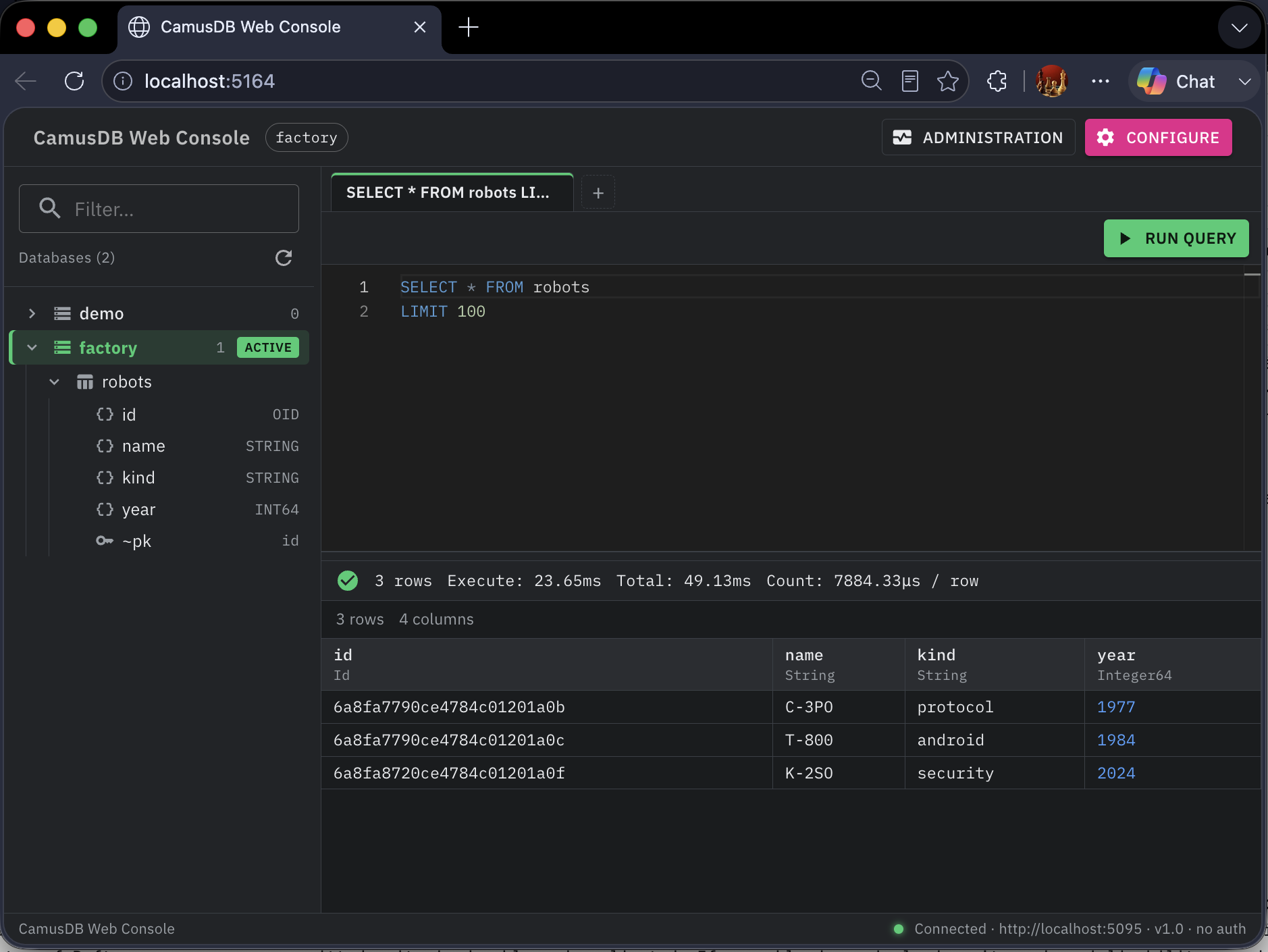Click the Copilot Chat icon
Viewport: 1268px width, 952px height.
tap(1151, 81)
